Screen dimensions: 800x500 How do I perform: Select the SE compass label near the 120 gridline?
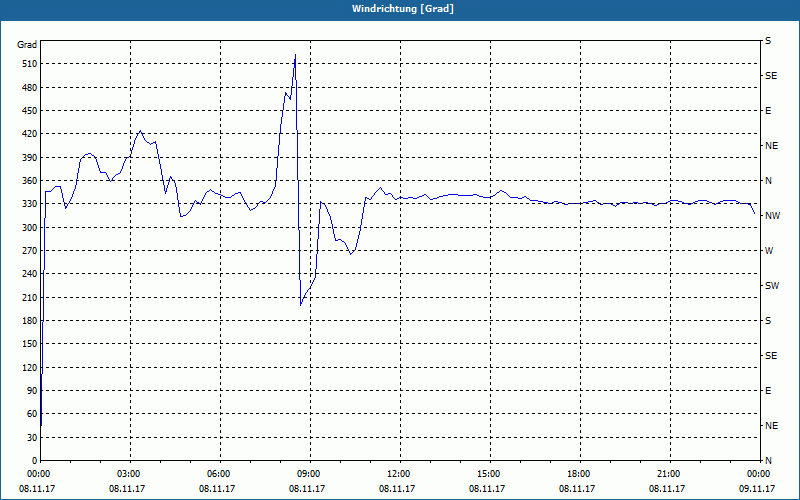coord(771,356)
